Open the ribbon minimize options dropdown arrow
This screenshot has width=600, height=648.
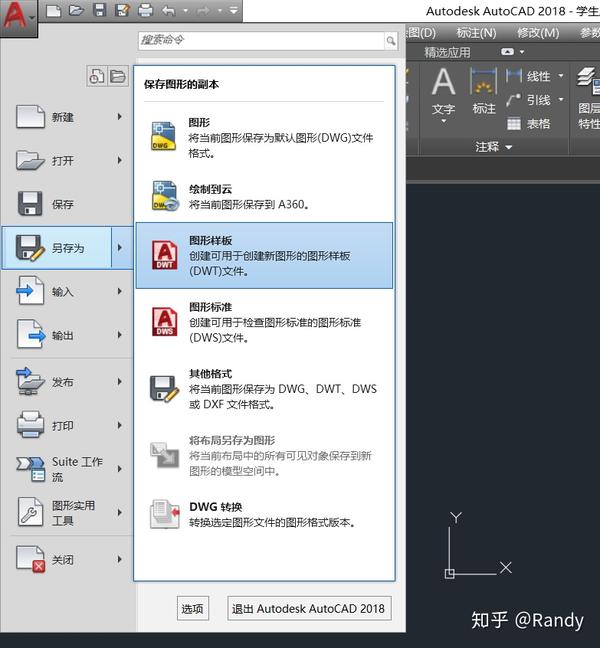click(x=522, y=52)
